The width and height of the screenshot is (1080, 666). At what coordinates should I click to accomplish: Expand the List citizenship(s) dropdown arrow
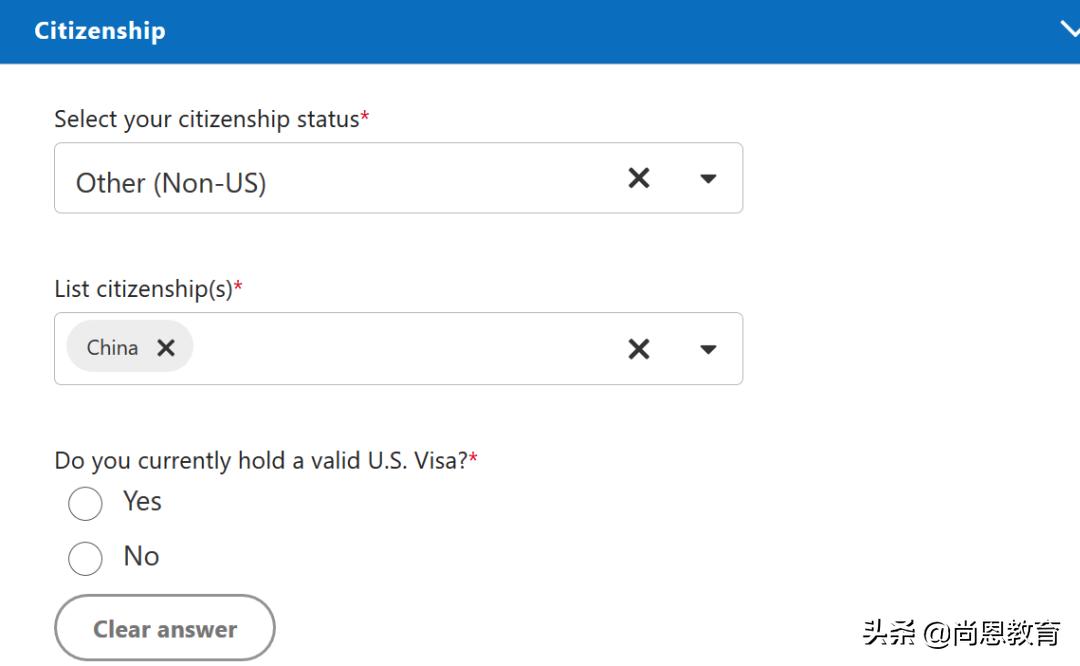coord(708,349)
